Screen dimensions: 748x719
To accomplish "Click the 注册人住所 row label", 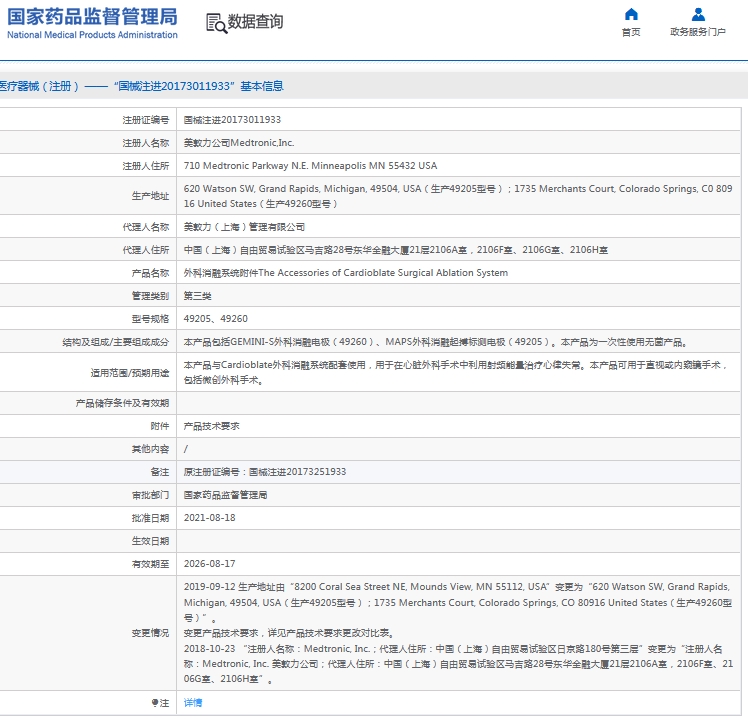I will pyautogui.click(x=145, y=166).
